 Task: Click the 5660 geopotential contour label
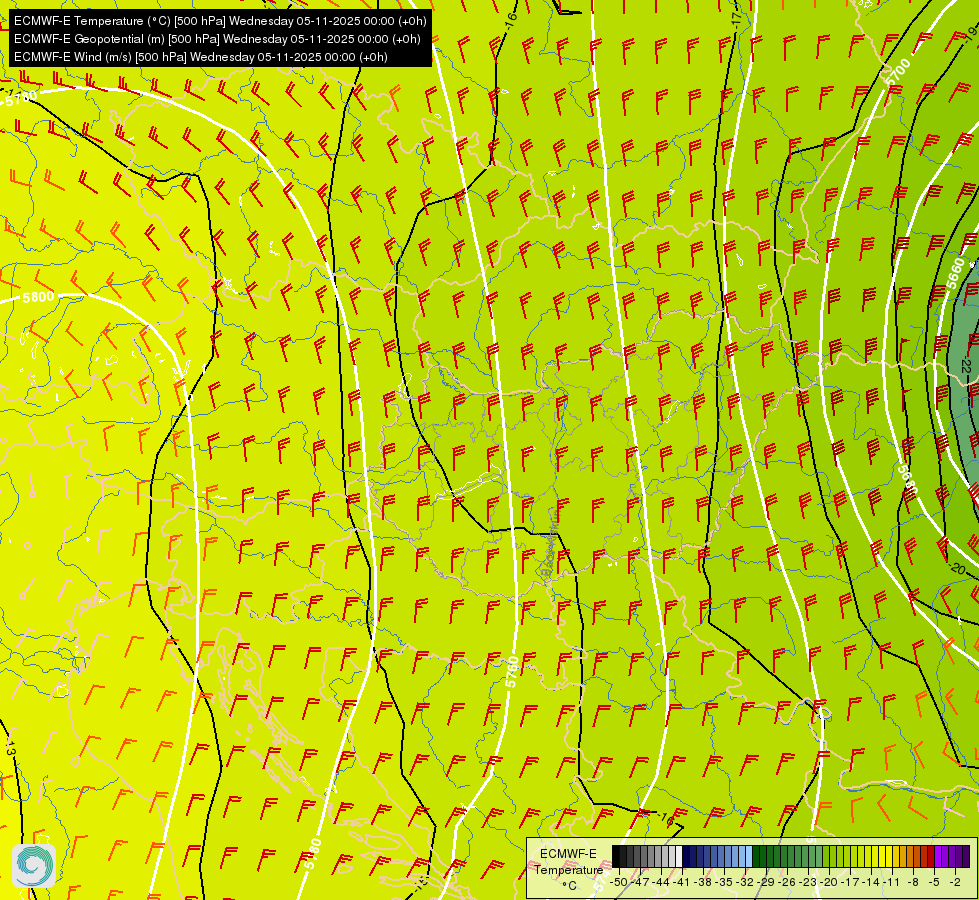tap(955, 273)
